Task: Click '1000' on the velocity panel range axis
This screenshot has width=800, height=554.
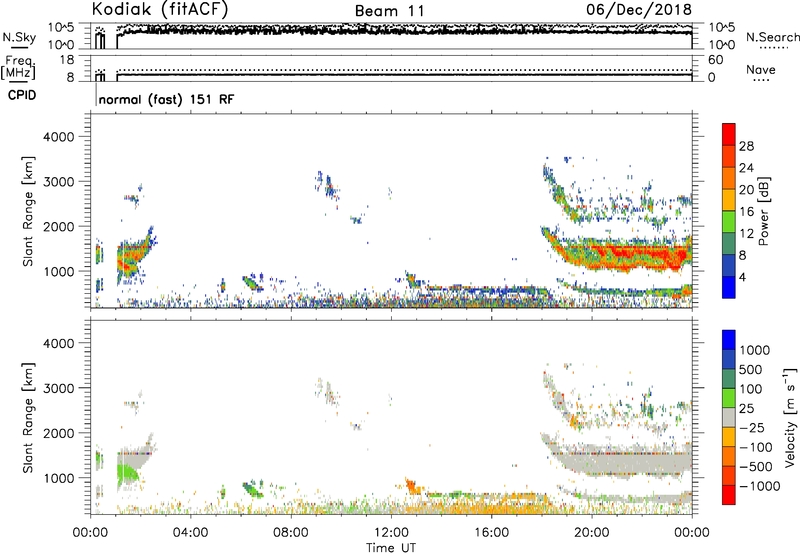Action: pos(58,478)
